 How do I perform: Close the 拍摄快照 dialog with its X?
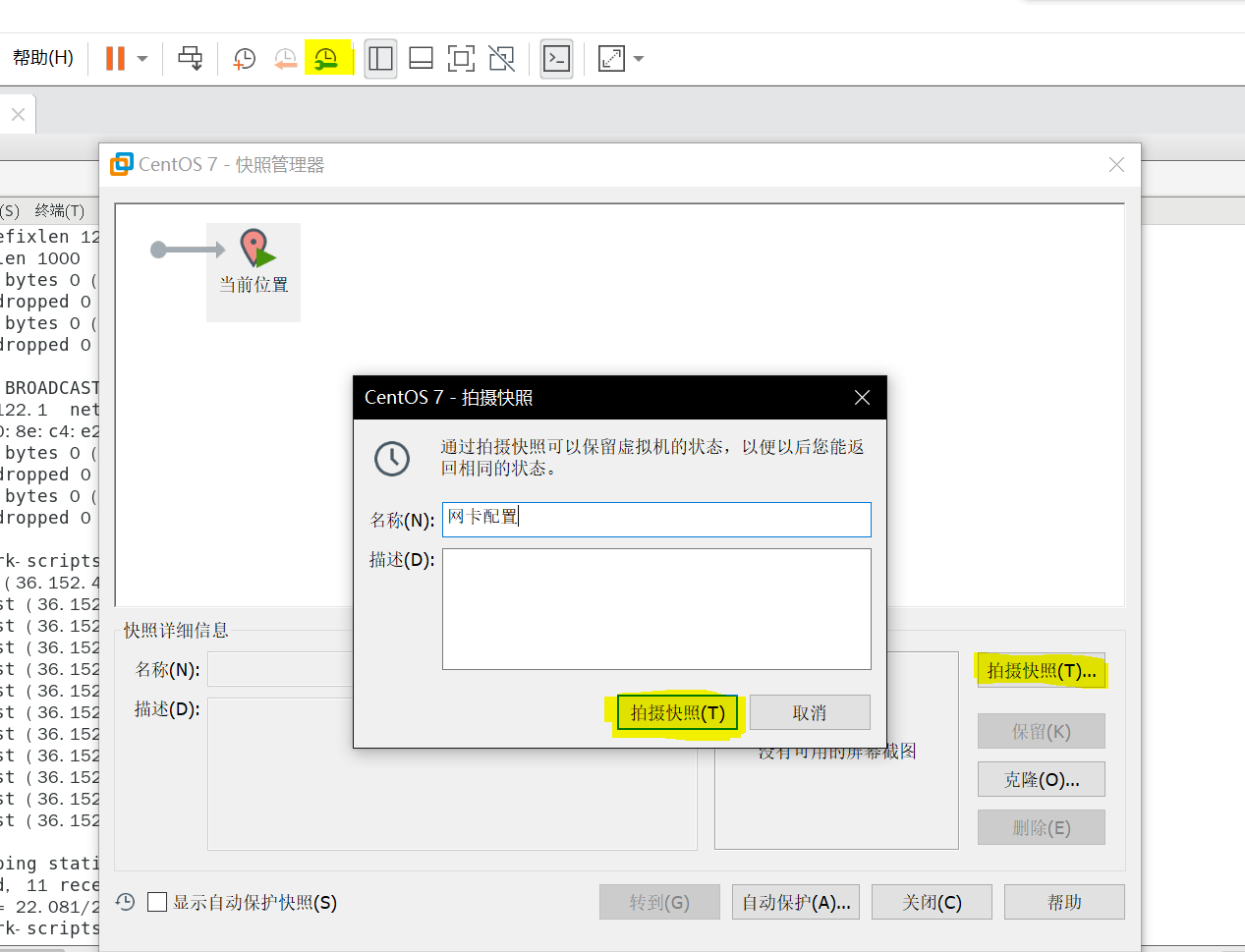click(862, 397)
